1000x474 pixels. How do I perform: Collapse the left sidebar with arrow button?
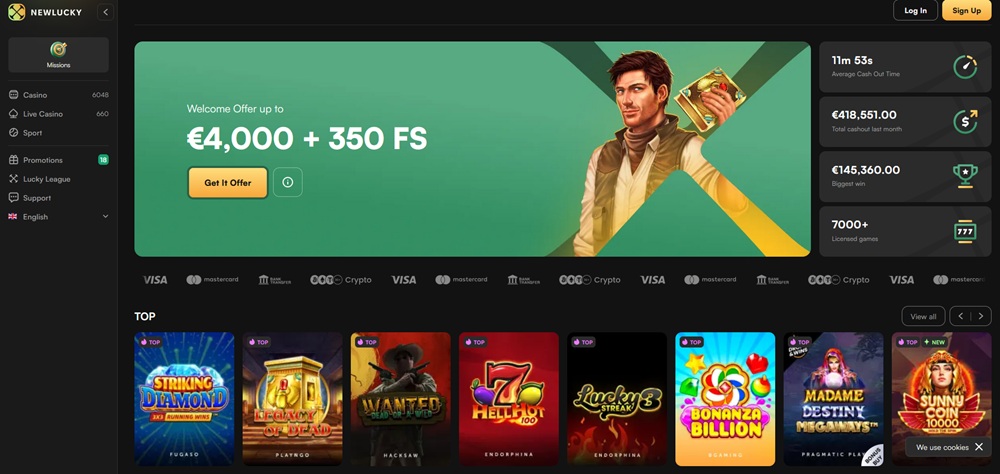(x=106, y=11)
